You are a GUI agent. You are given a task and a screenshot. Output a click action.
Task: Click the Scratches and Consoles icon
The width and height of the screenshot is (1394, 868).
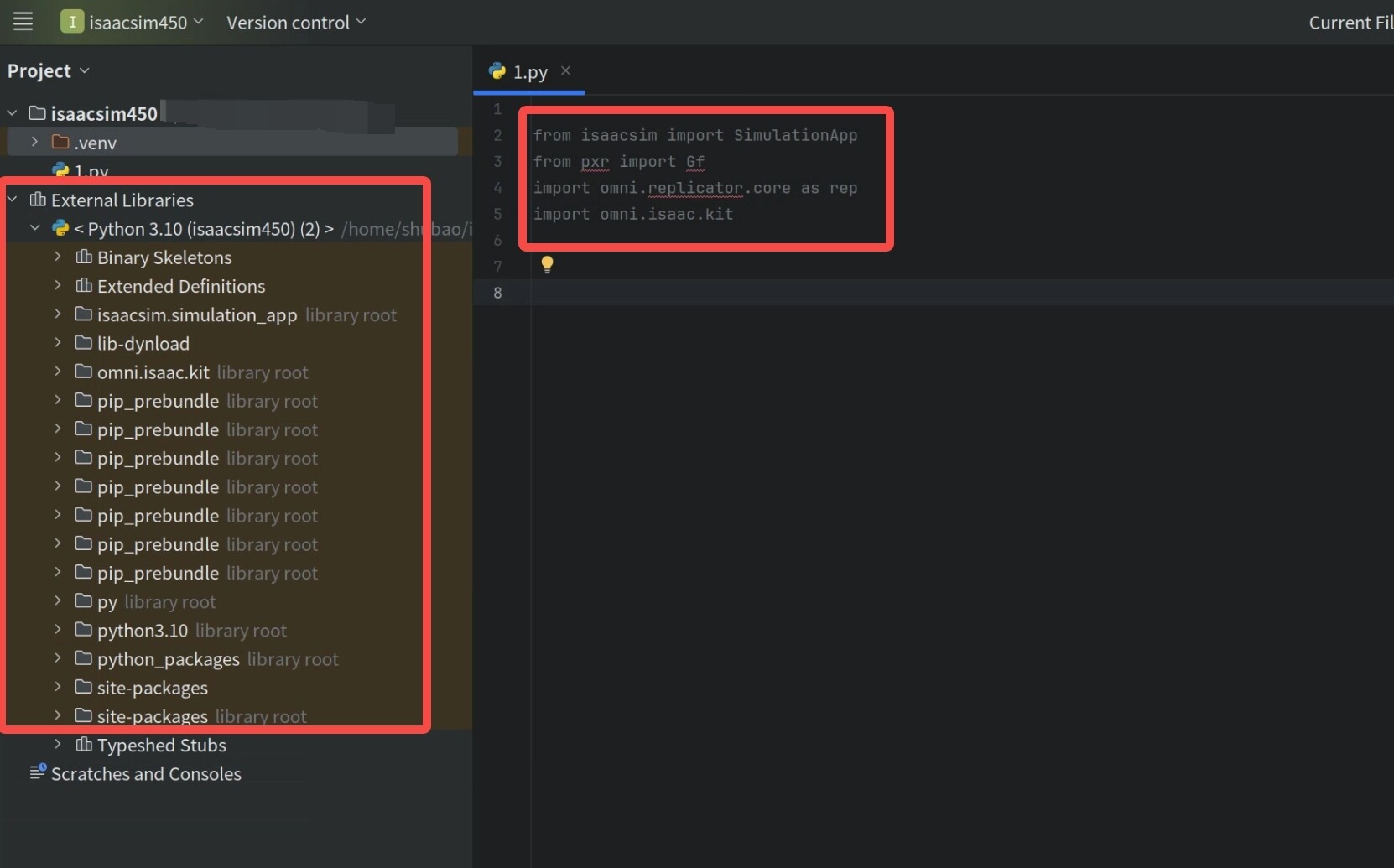pyautogui.click(x=38, y=772)
